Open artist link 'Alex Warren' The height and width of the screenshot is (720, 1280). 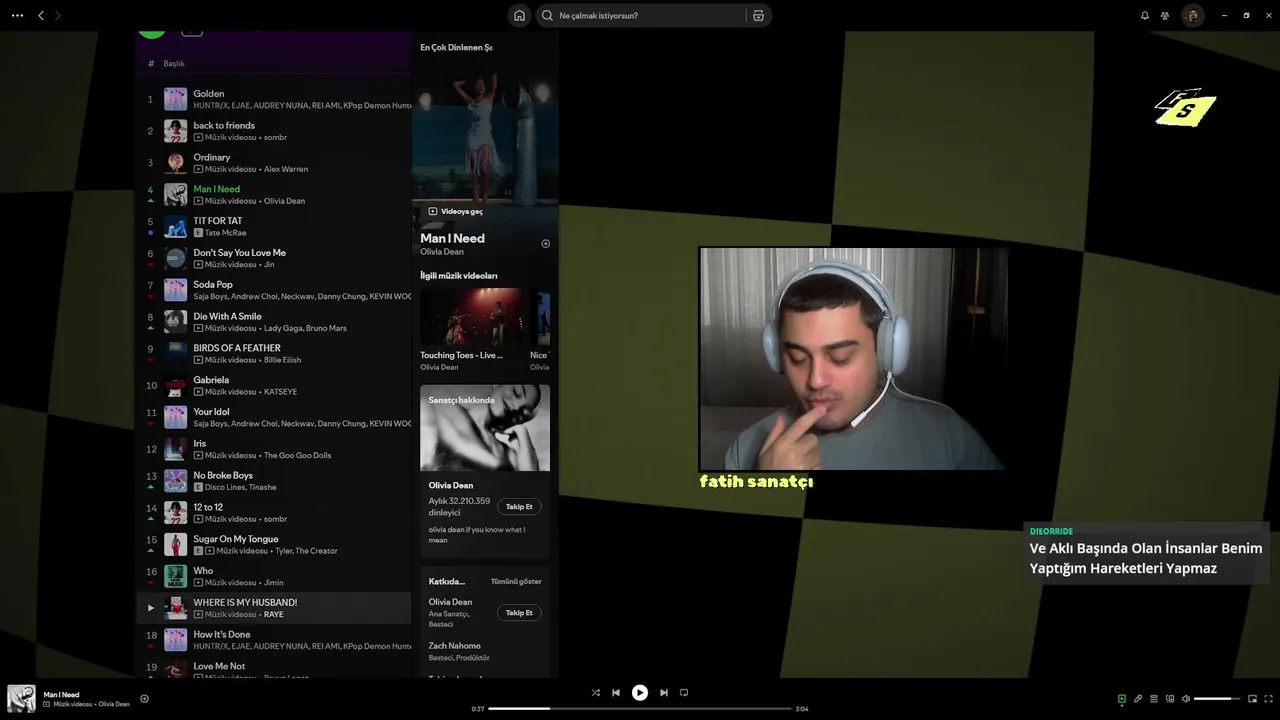286,169
